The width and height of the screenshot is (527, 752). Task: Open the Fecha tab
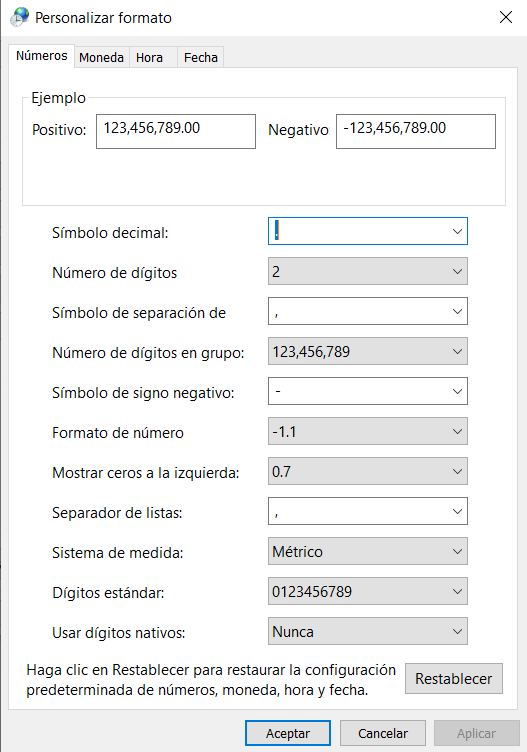pos(200,57)
